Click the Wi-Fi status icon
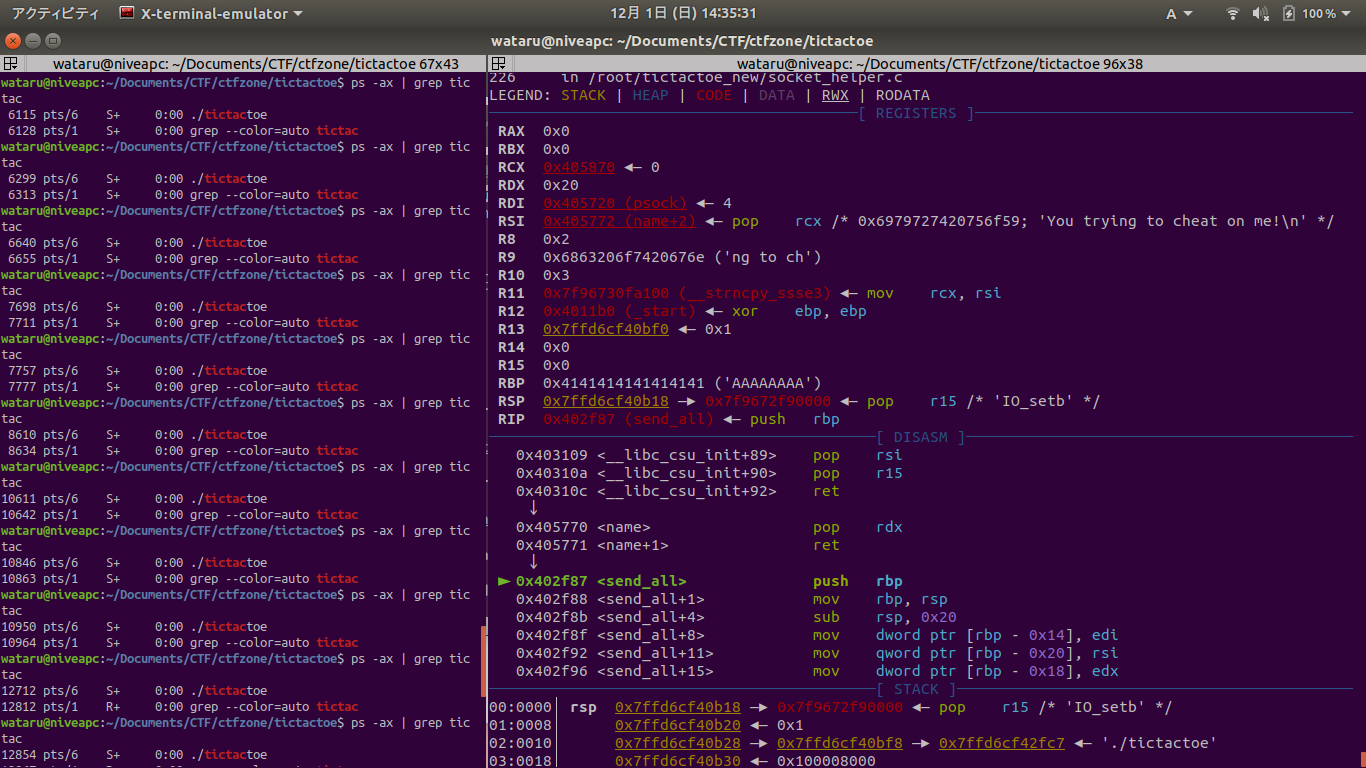Screen dimensions: 1366x768 (x=1233, y=13)
